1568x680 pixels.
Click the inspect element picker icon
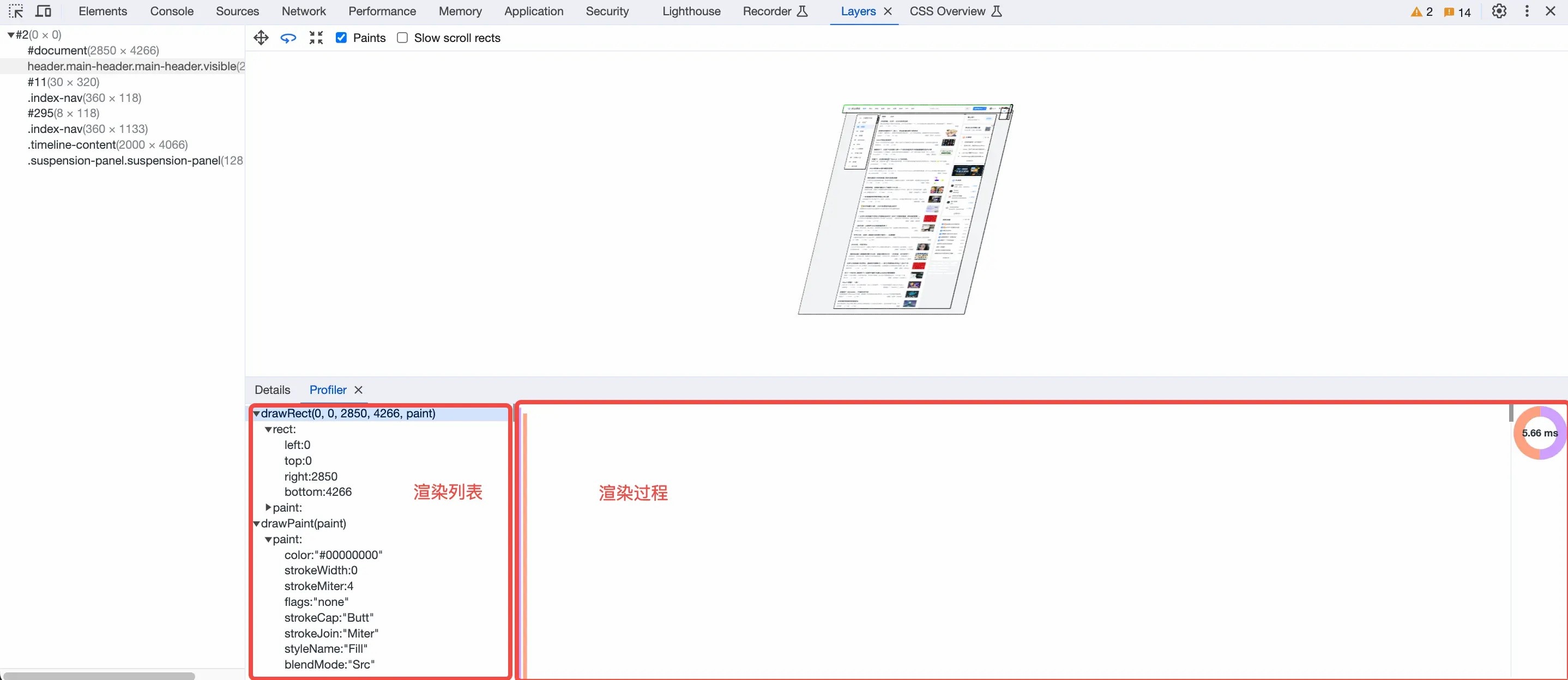[16, 11]
